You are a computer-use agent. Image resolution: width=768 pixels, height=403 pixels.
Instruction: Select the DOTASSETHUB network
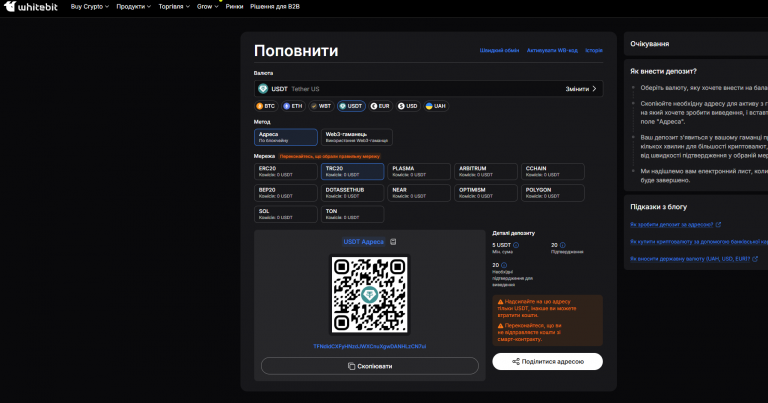pos(352,193)
